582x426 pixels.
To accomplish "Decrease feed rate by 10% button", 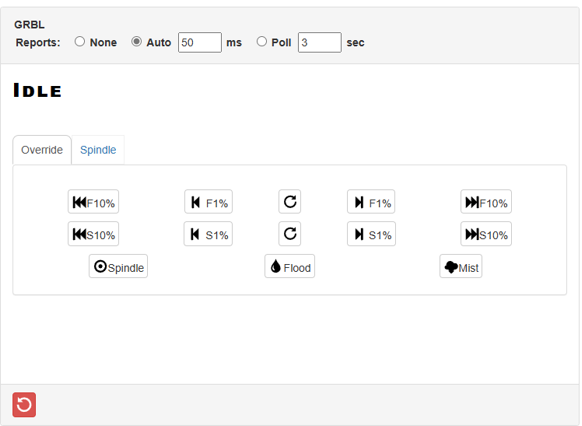I will pyautogui.click(x=93, y=202).
